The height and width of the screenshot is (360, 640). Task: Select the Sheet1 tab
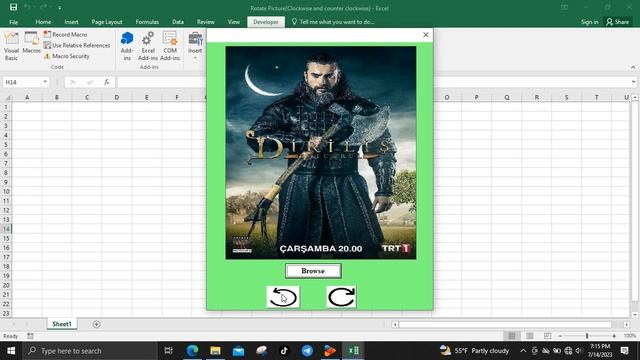point(62,324)
